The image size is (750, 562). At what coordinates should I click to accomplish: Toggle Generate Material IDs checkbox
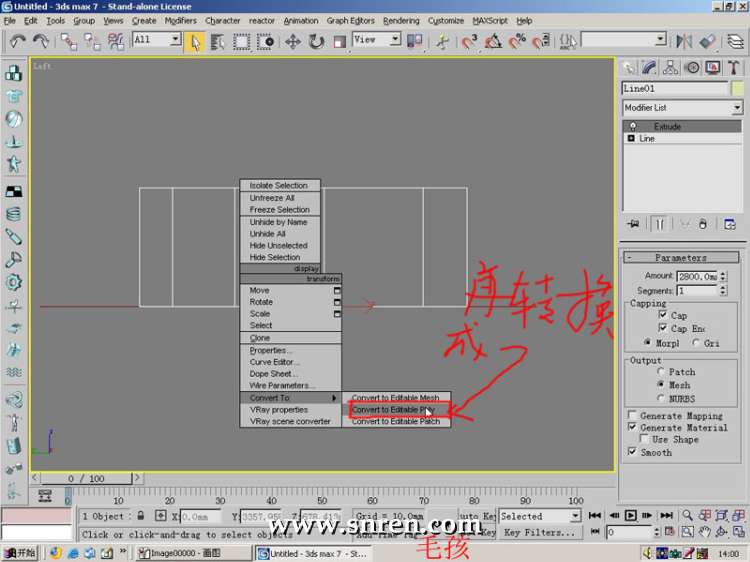tap(632, 427)
